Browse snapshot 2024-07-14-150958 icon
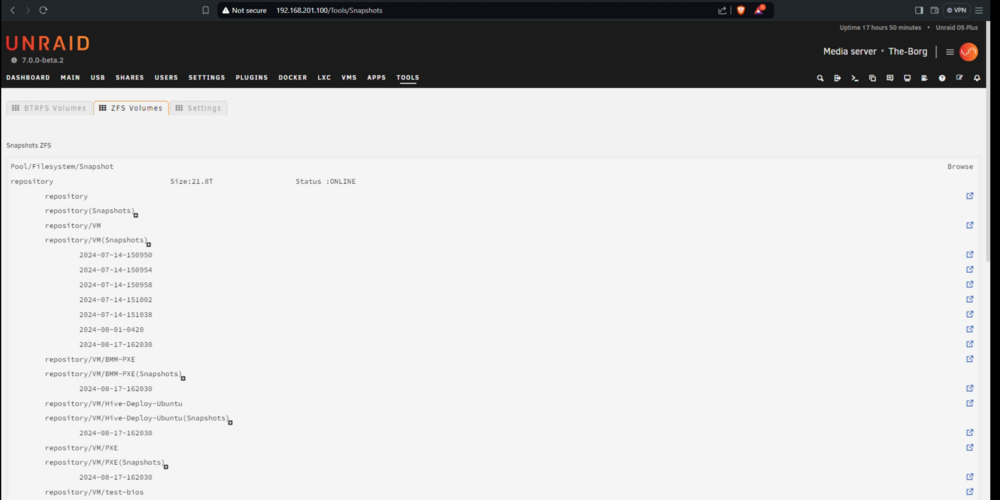Screen dimensions: 1000x500 pyautogui.click(x=970, y=284)
